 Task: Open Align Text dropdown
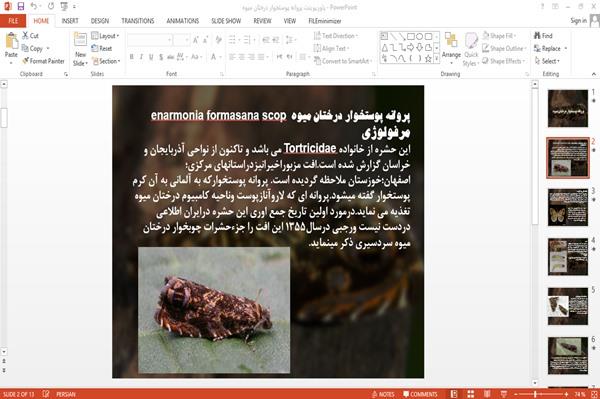(331, 48)
